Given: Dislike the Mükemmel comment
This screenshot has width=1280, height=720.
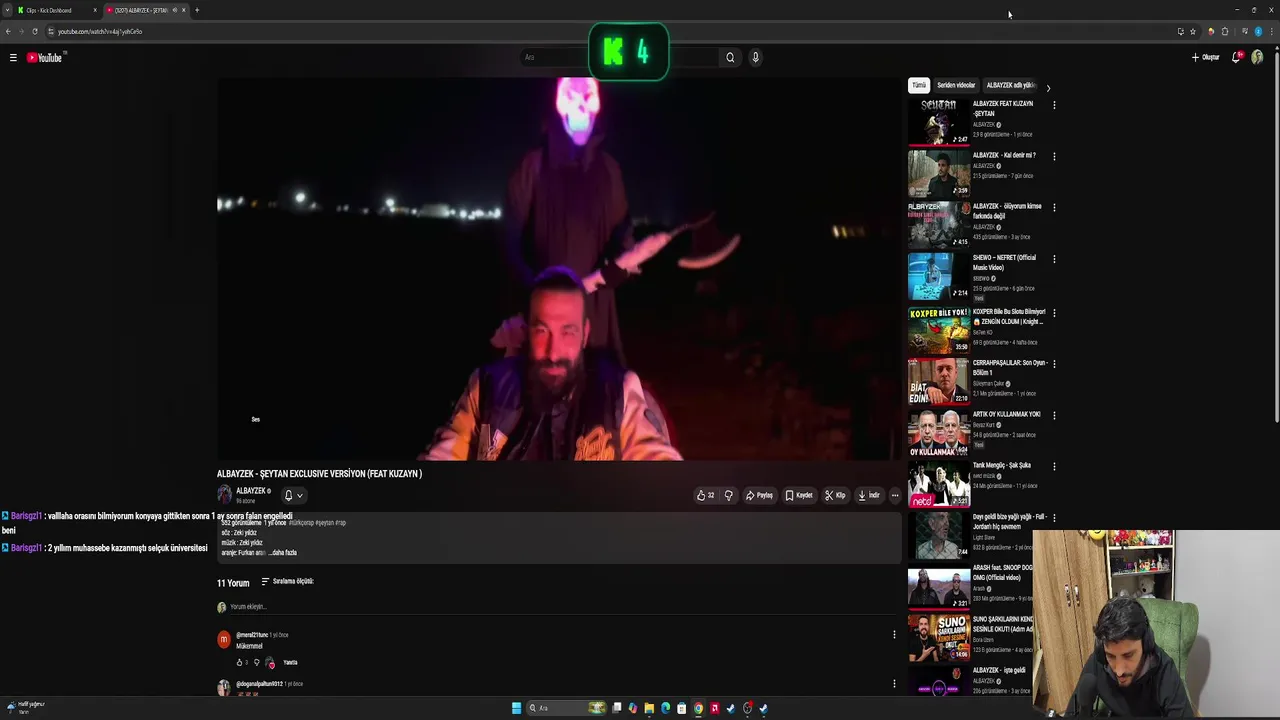Looking at the screenshot, I should [257, 662].
